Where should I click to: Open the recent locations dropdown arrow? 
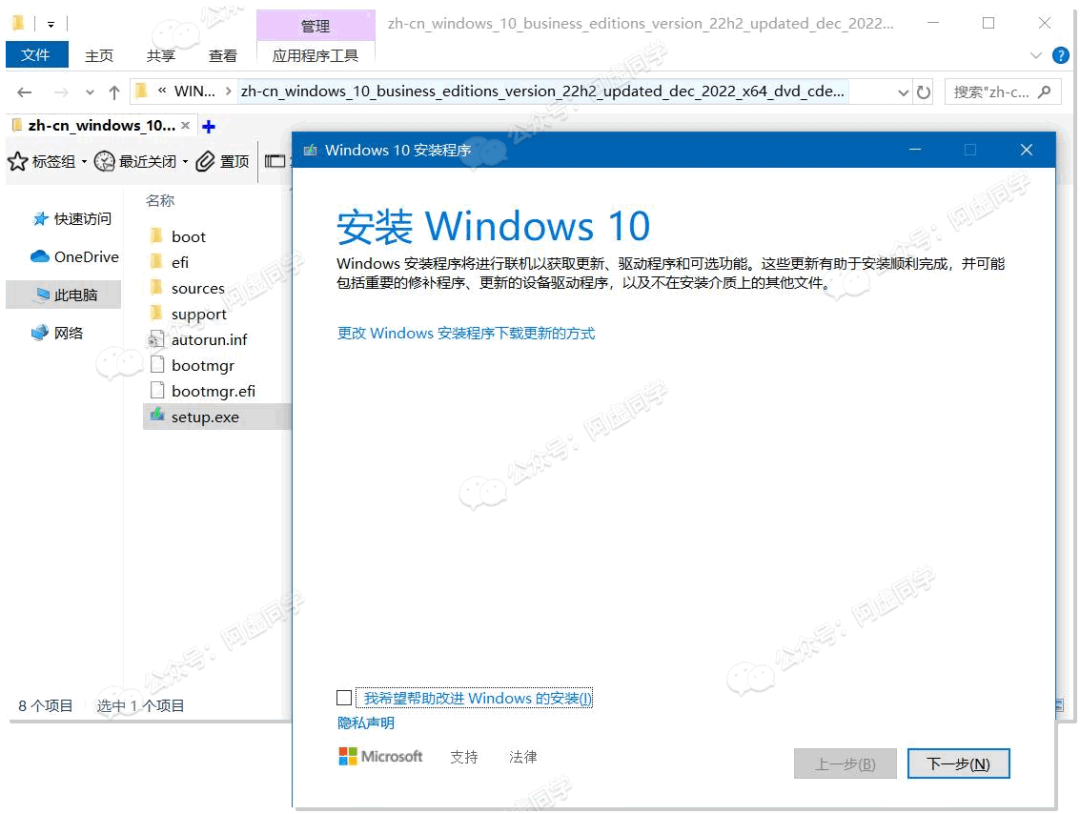tap(90, 92)
